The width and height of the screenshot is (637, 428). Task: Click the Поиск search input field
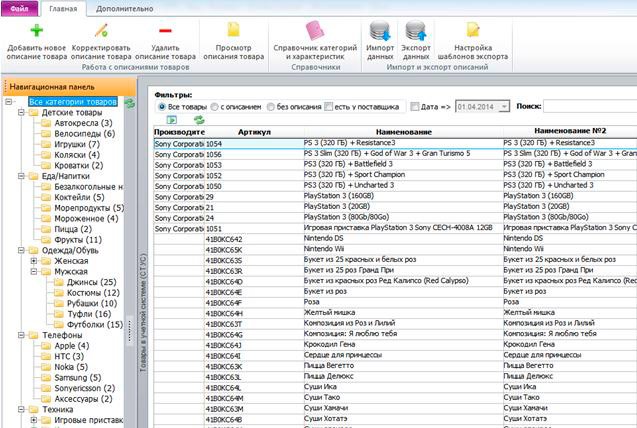click(x=590, y=106)
